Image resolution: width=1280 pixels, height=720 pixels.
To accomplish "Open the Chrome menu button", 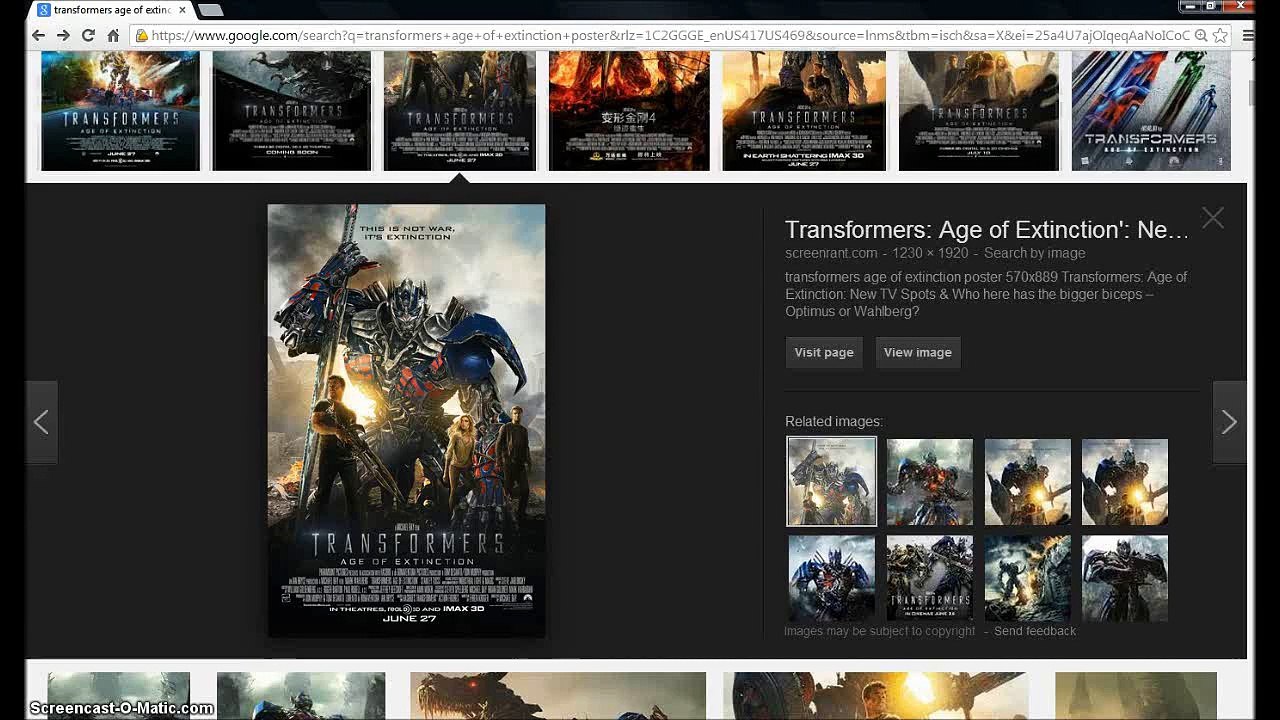I will click(x=1248, y=35).
